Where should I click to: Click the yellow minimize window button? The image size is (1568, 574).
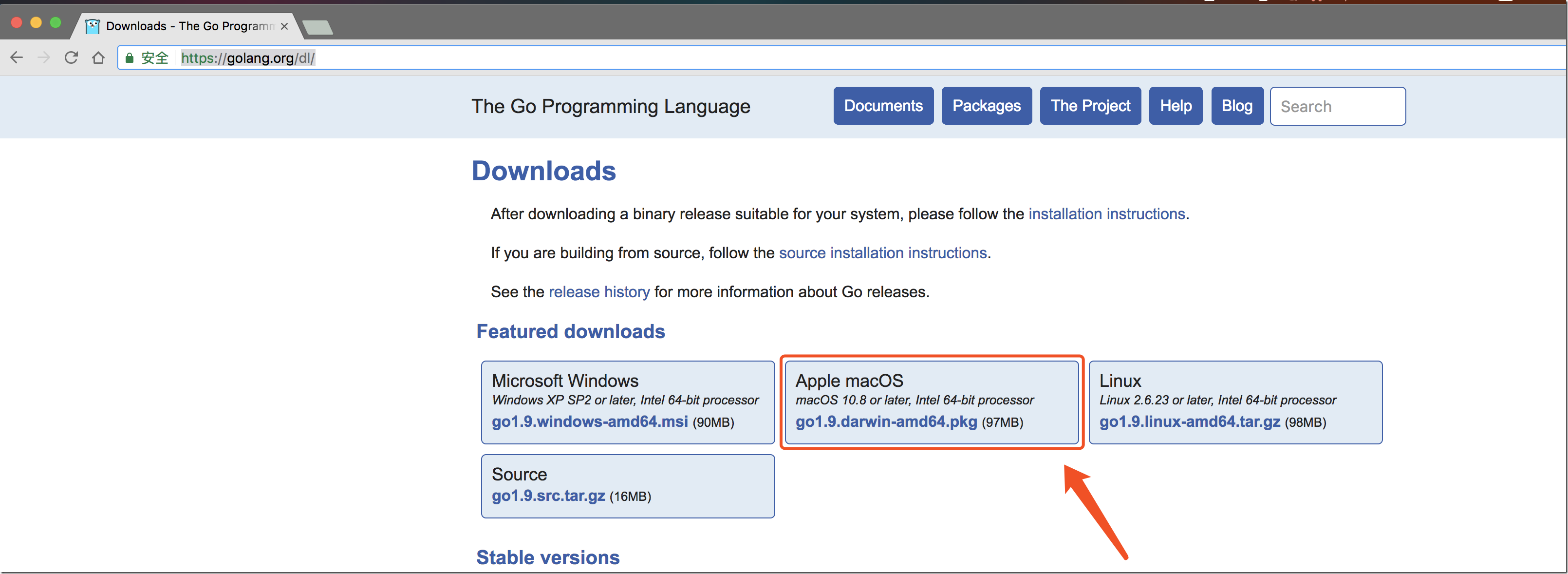pyautogui.click(x=36, y=22)
